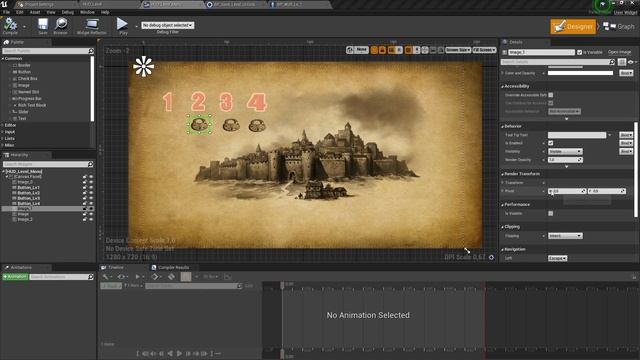Image resolution: width=640 pixels, height=360 pixels.
Task: Click the Color and Opacity white swatch
Action: [580, 73]
